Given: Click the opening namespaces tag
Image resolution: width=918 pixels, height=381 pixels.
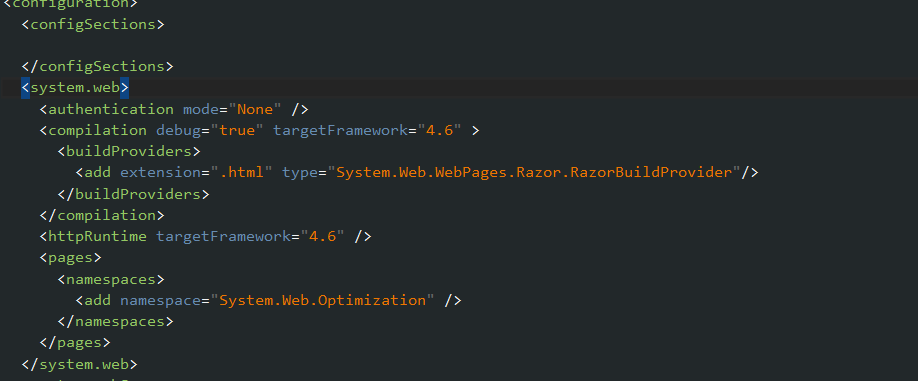Looking at the screenshot, I should (x=111, y=279).
